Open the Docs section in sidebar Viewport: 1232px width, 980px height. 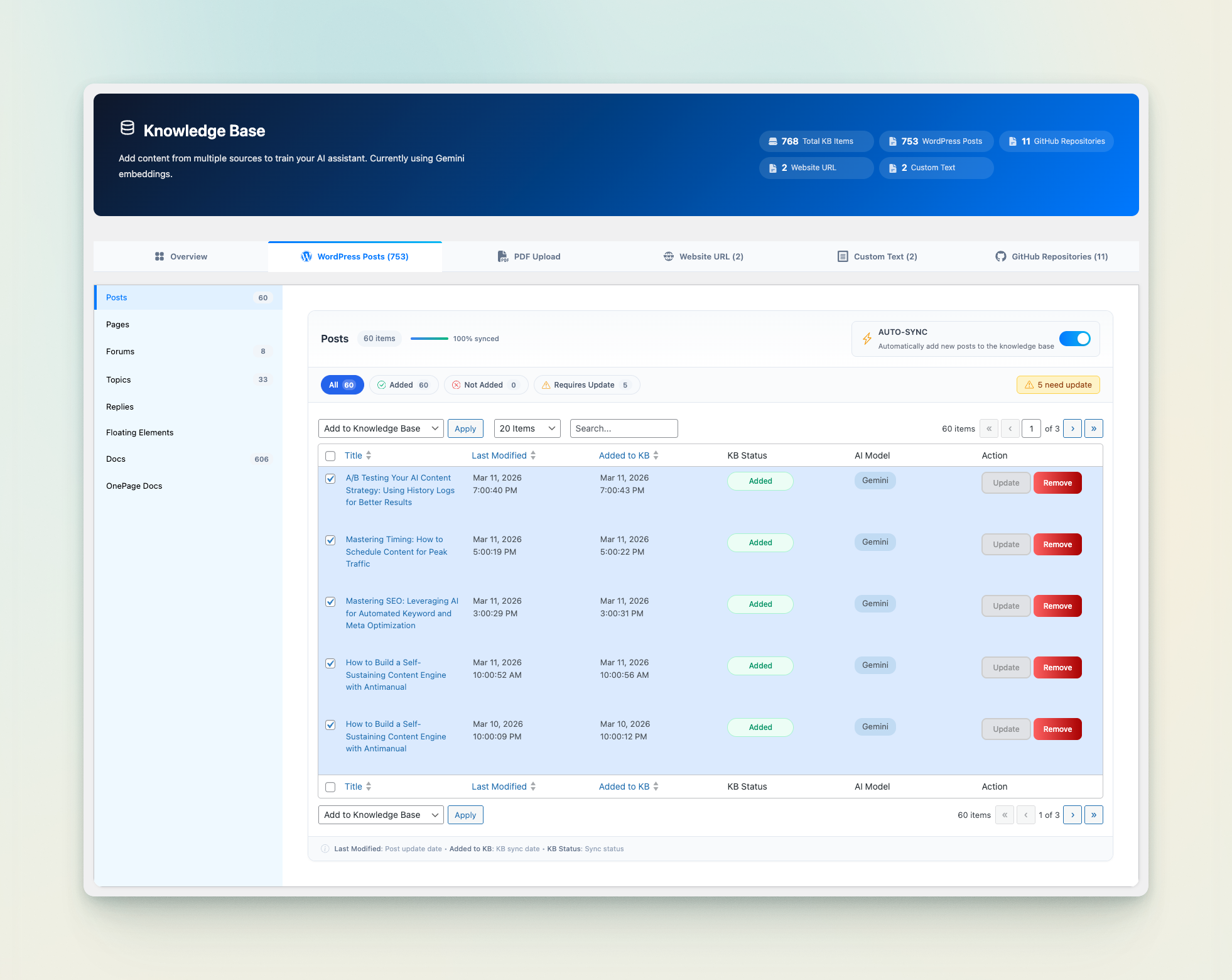point(116,459)
